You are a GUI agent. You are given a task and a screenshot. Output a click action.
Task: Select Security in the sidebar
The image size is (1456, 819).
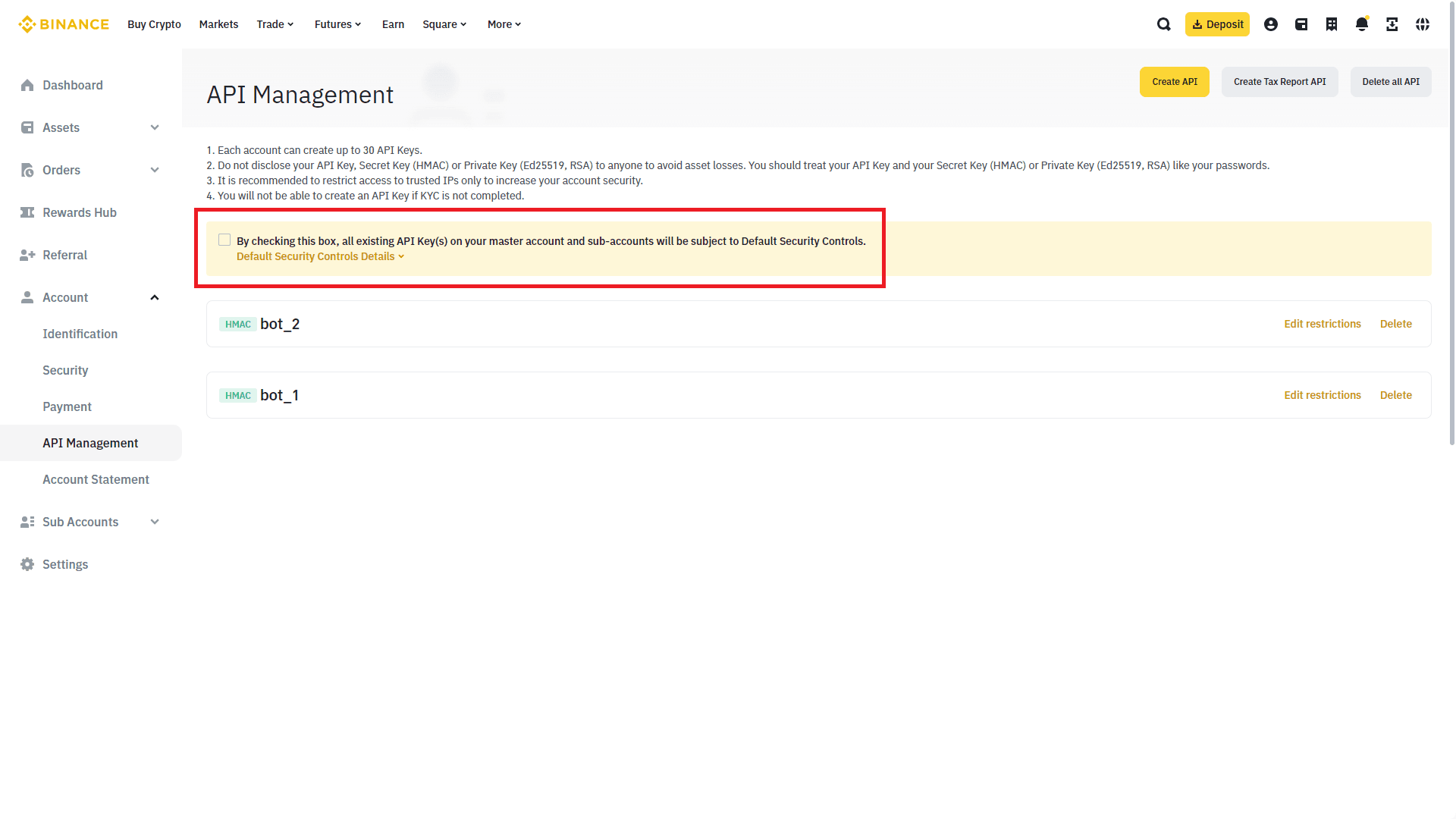(x=65, y=370)
